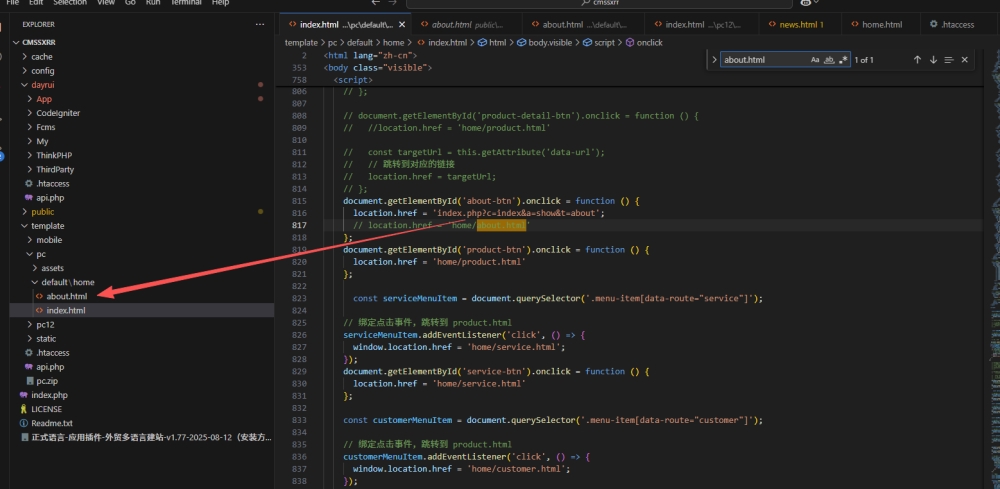1000x489 pixels.
Task: Click the Readme.txt info icon
Action: tap(24, 423)
